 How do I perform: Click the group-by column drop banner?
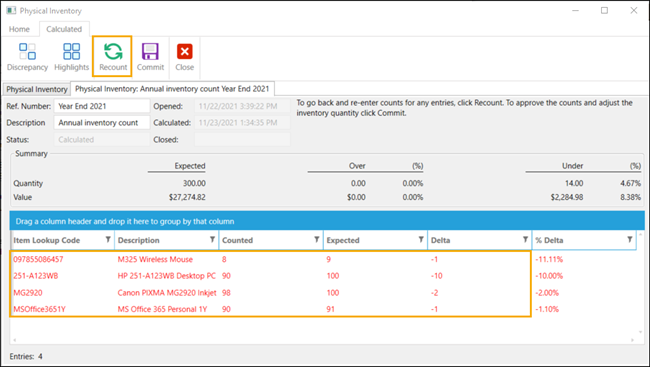point(327,221)
